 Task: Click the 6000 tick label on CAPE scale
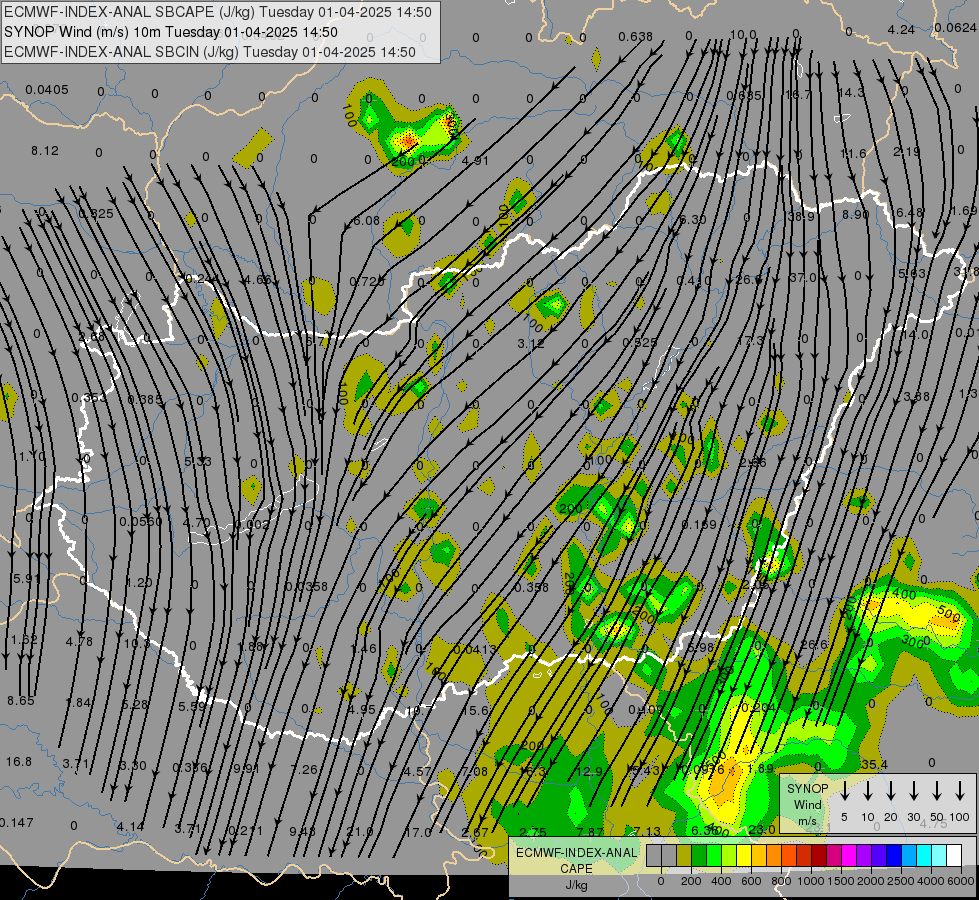(x=961, y=881)
